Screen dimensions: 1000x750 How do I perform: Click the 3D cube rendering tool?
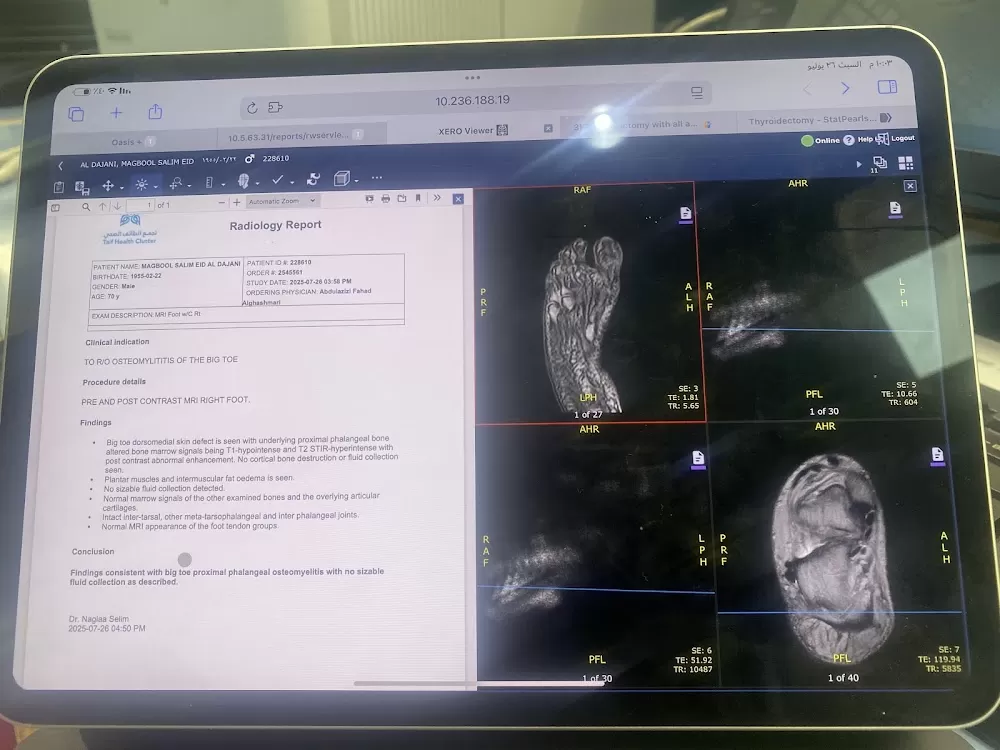pyautogui.click(x=342, y=179)
